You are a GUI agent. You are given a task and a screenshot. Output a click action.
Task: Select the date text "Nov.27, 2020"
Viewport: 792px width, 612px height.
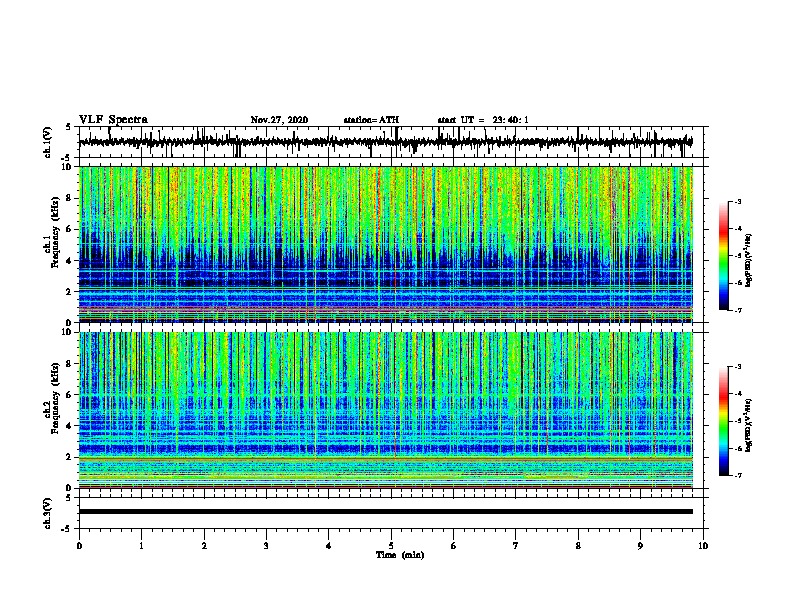click(279, 120)
